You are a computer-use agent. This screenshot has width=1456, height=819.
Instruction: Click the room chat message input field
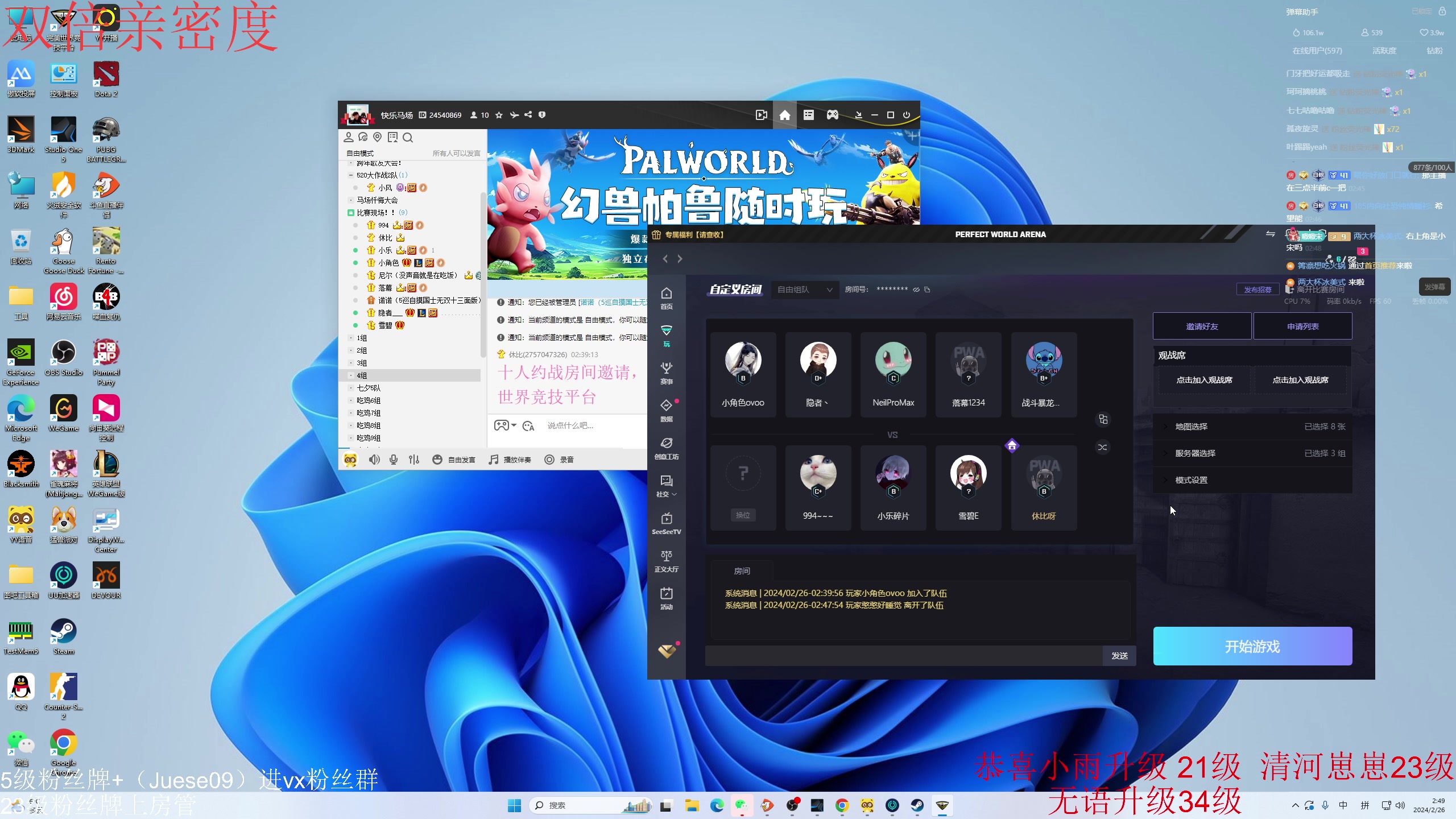tap(903, 656)
